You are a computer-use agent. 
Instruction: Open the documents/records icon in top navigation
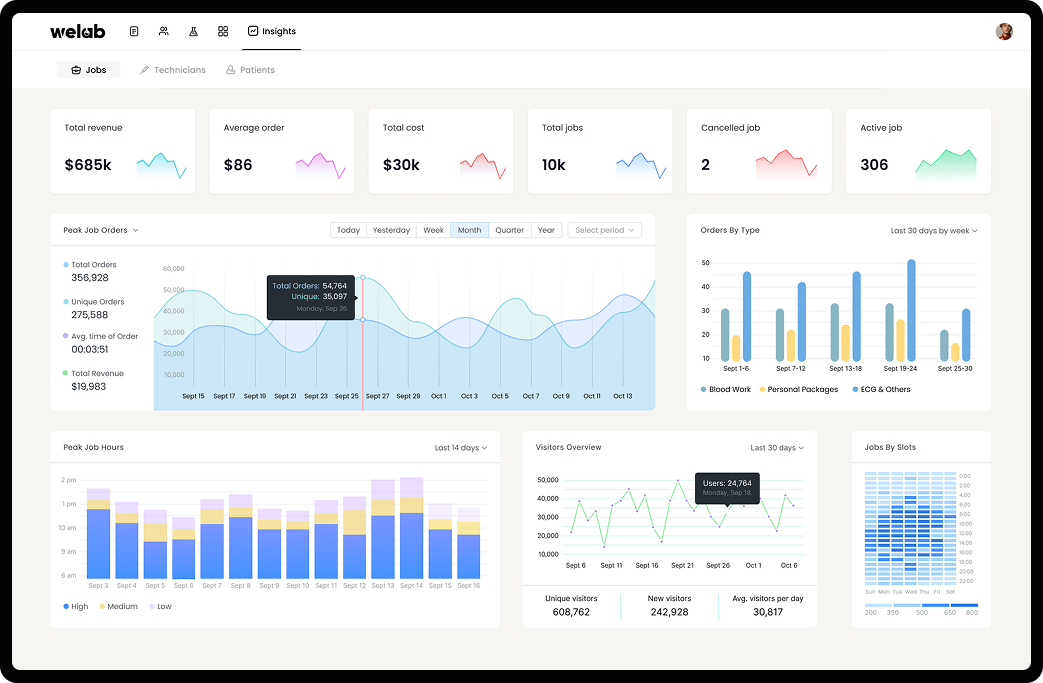coord(134,31)
